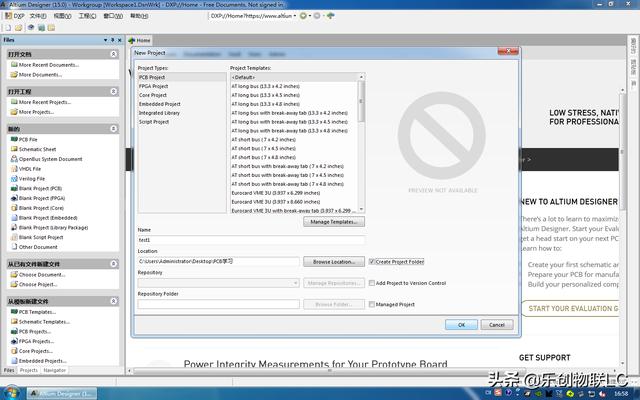Select the <Default> project template
Viewport: 640px width, 400px height.
pyautogui.click(x=294, y=77)
